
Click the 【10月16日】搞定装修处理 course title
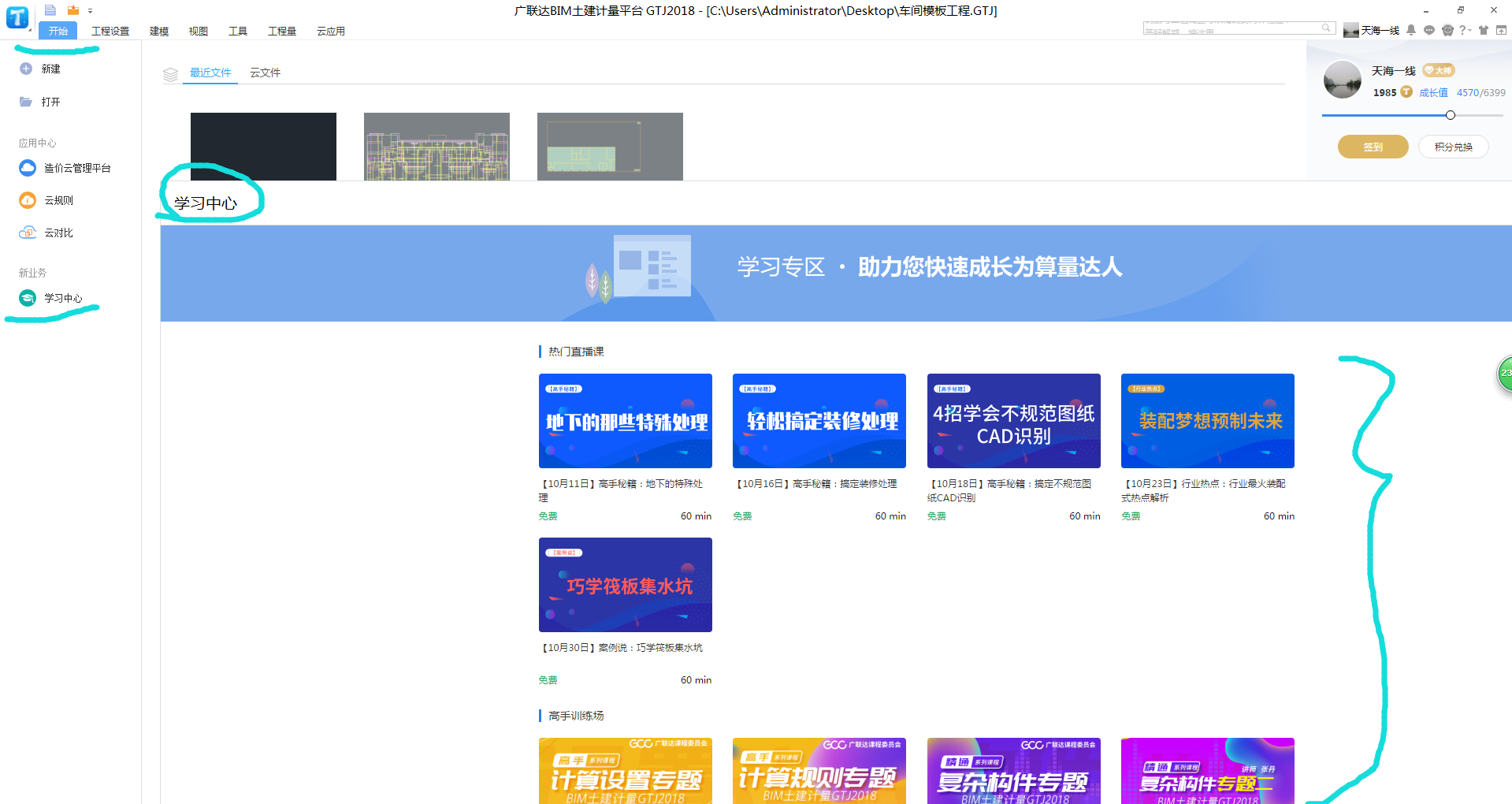[815, 484]
